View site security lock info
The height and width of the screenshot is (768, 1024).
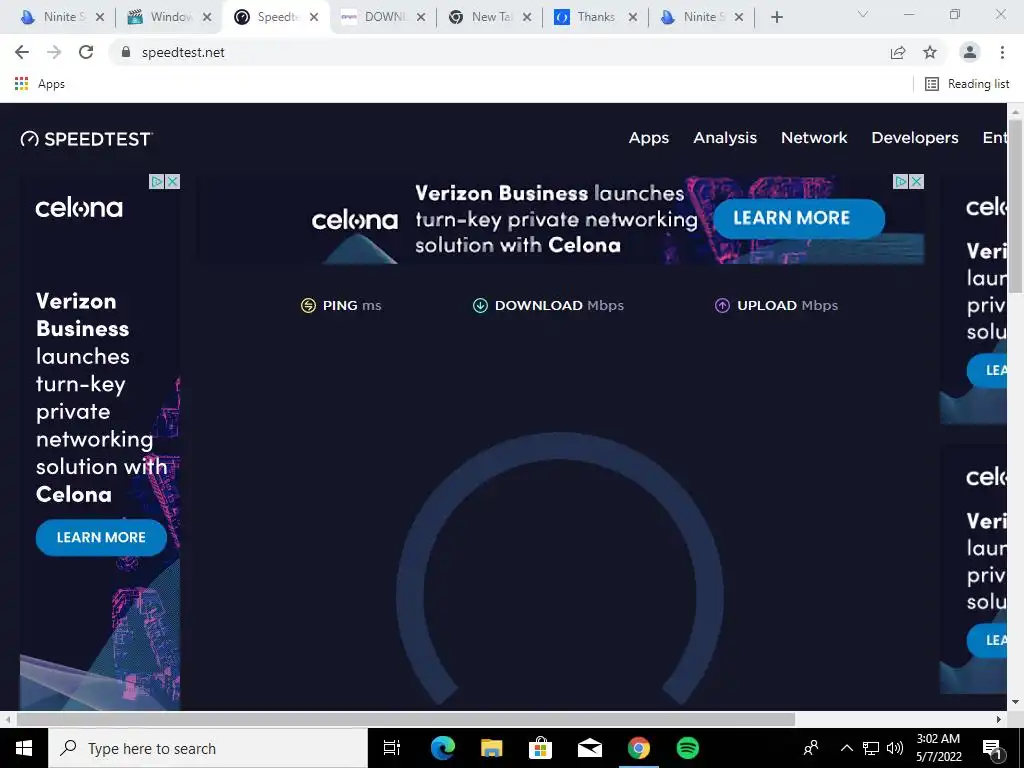[126, 52]
